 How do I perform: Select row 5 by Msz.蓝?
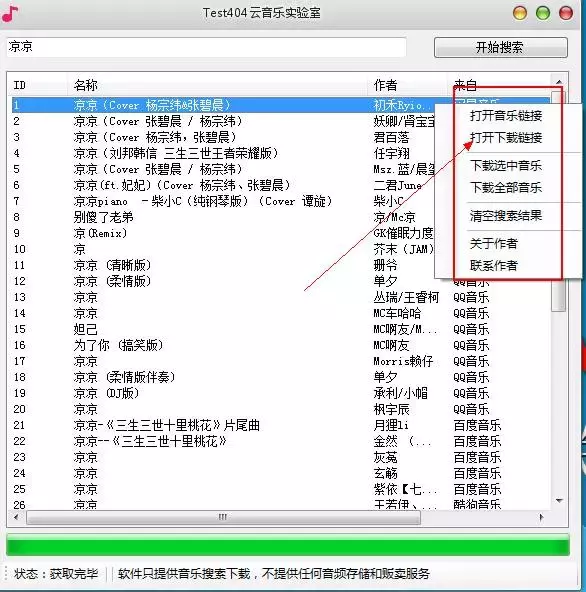(x=281, y=169)
